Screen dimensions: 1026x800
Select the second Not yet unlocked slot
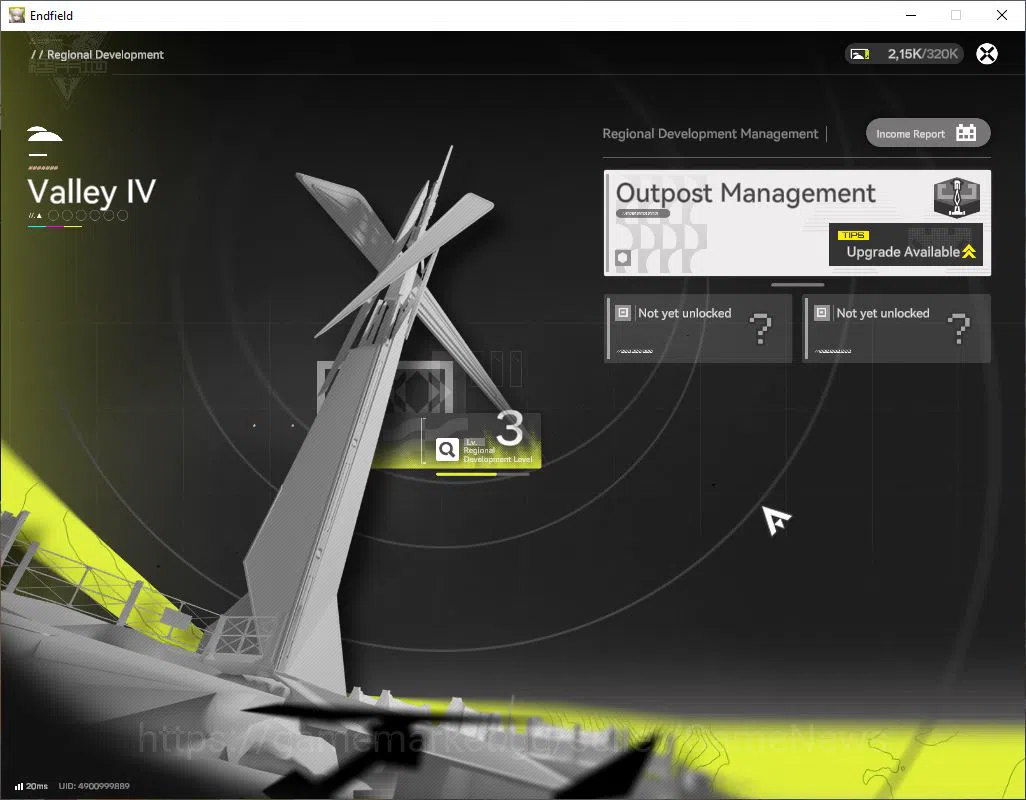[x=896, y=328]
